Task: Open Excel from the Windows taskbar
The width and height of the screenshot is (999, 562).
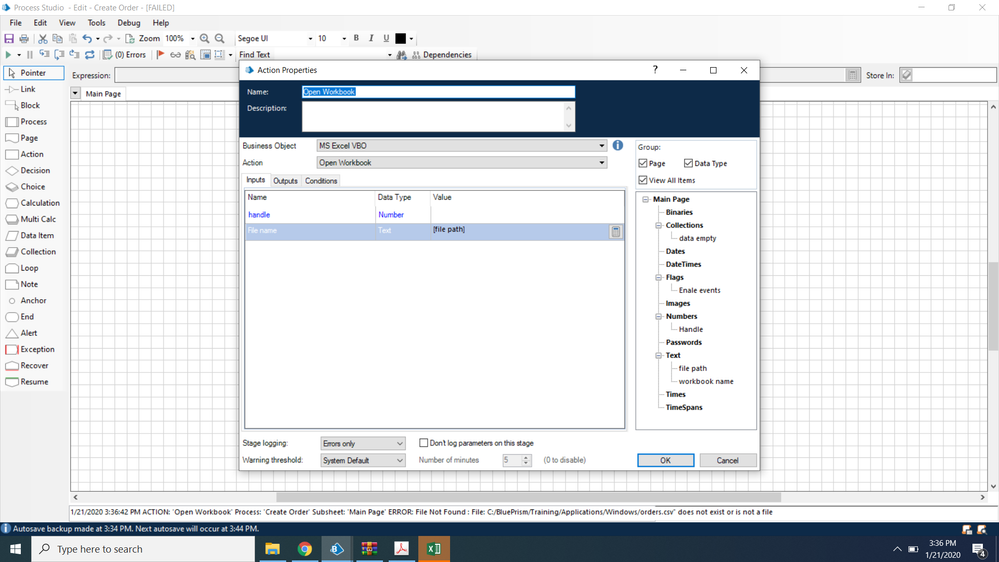Action: (x=433, y=549)
